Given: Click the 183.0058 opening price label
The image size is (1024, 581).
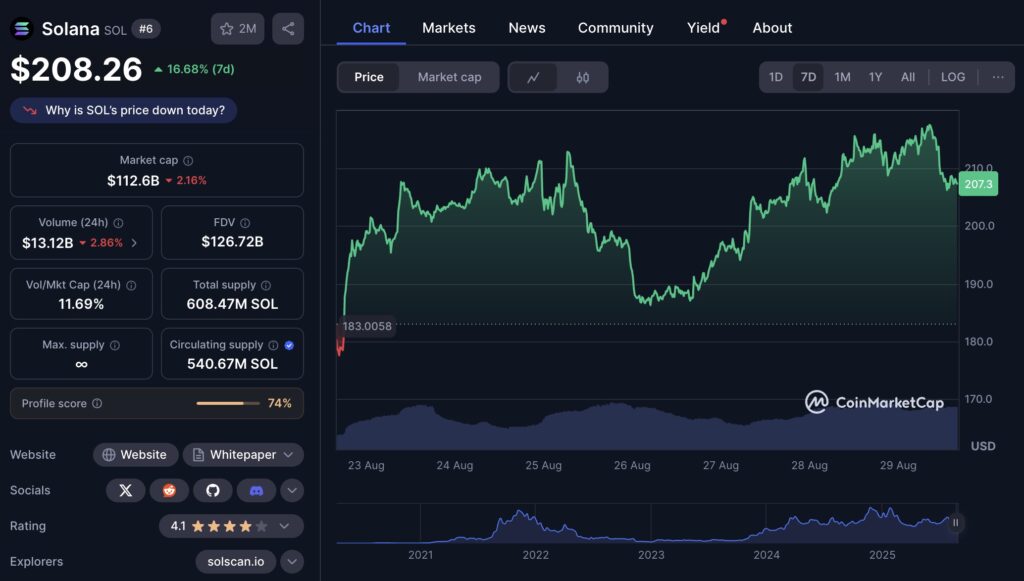Looking at the screenshot, I should coord(367,326).
